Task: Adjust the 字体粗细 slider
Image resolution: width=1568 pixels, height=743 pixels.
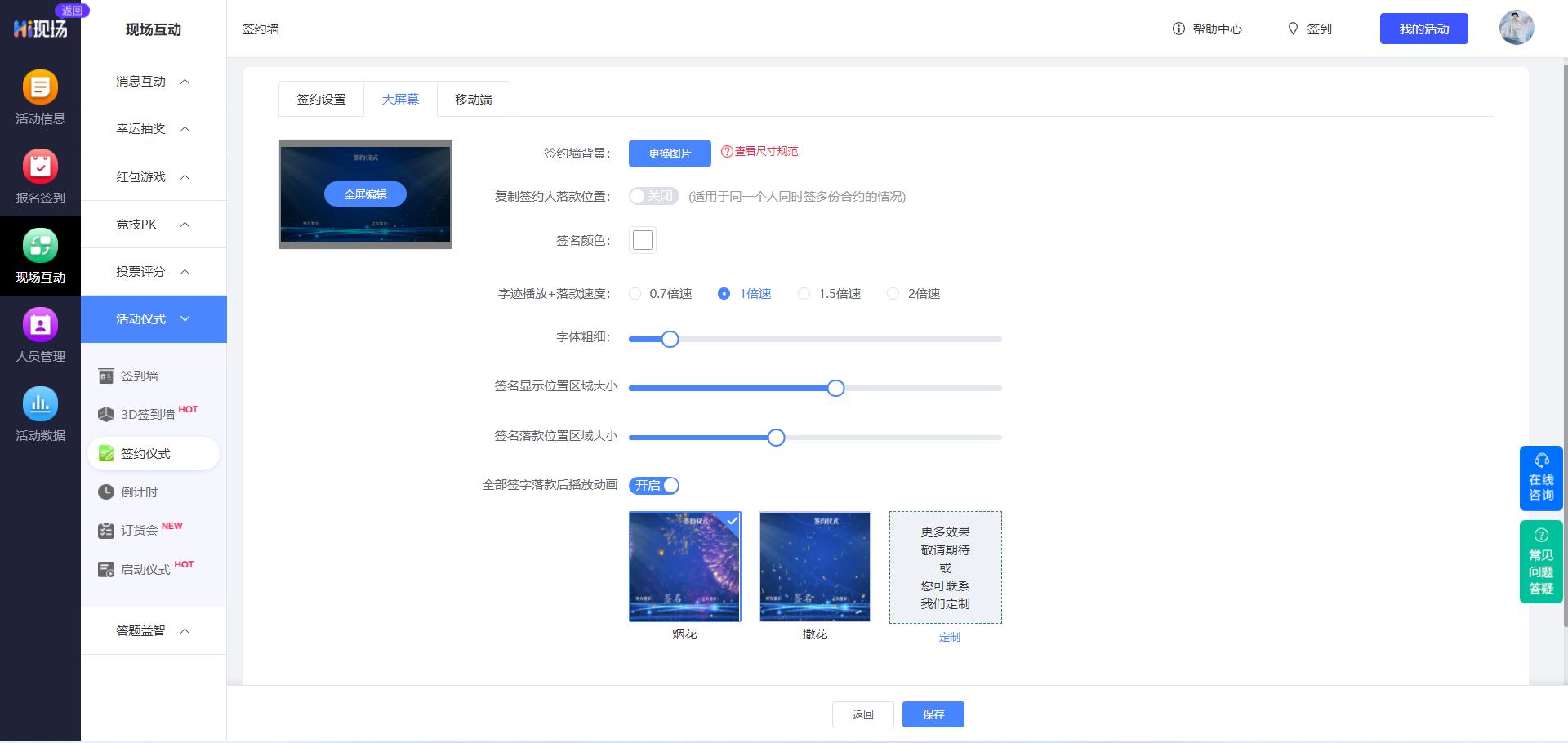Action: (x=670, y=339)
